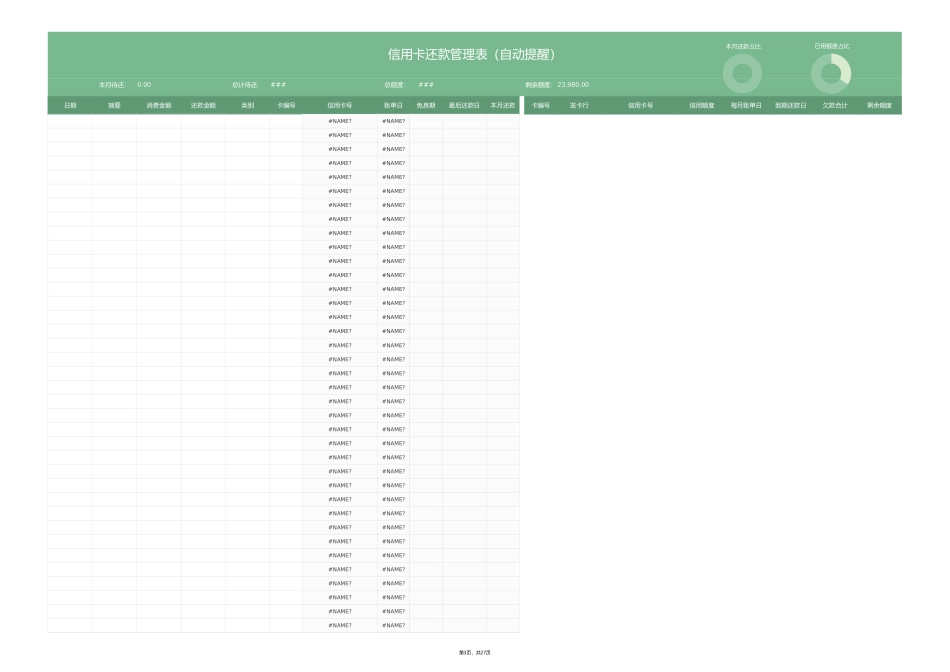Viewport: 950px width, 672px height.
Task: Click the 信用卡号 header next to 账单日
Action: 340,105
